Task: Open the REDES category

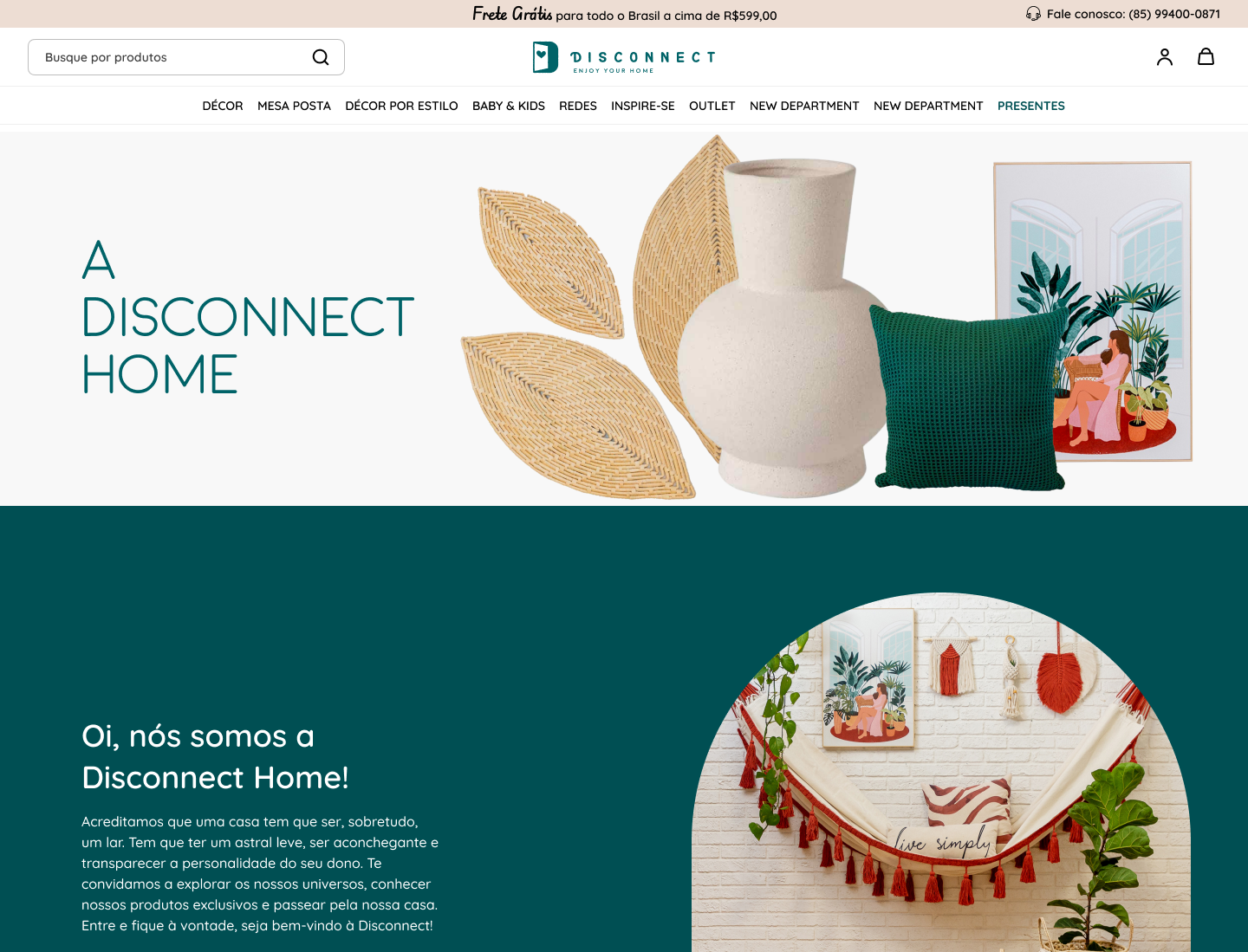Action: click(x=578, y=106)
